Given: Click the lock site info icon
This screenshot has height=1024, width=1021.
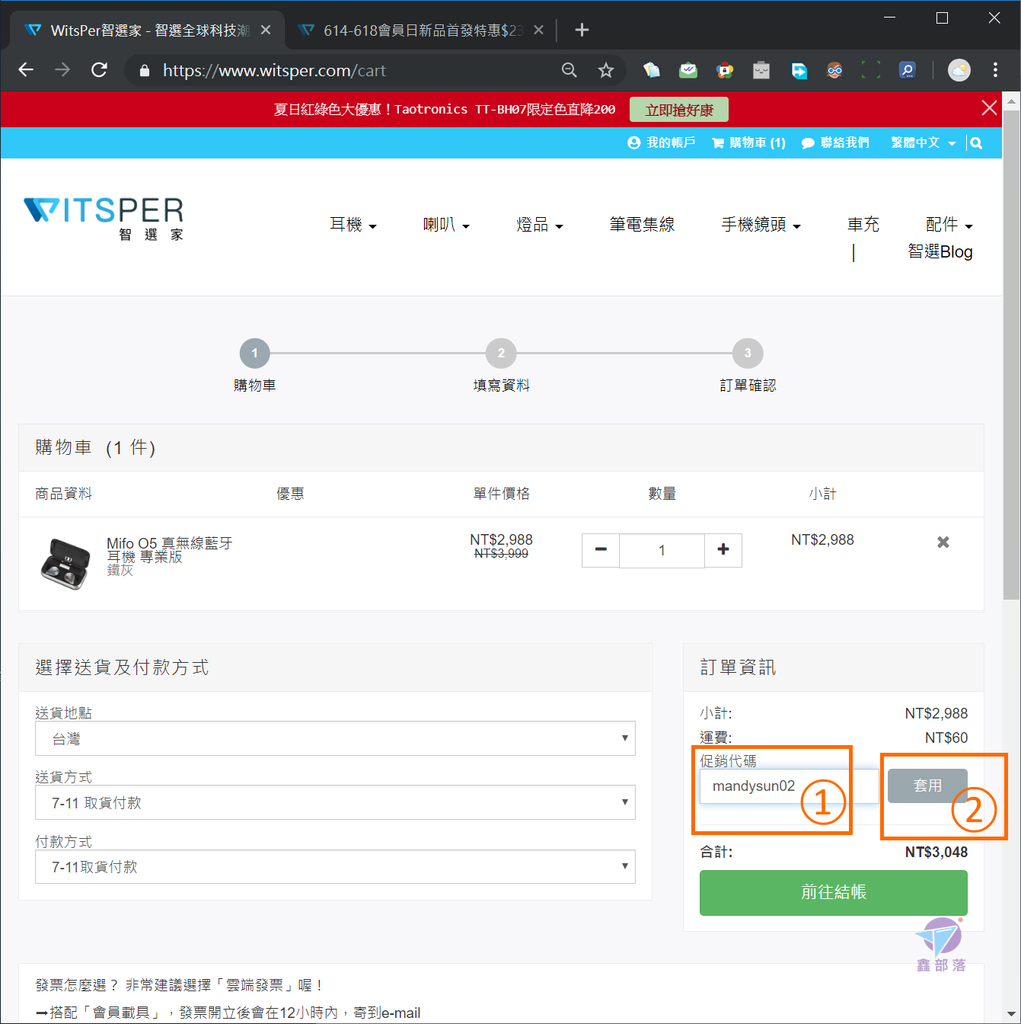Looking at the screenshot, I should point(145,71).
